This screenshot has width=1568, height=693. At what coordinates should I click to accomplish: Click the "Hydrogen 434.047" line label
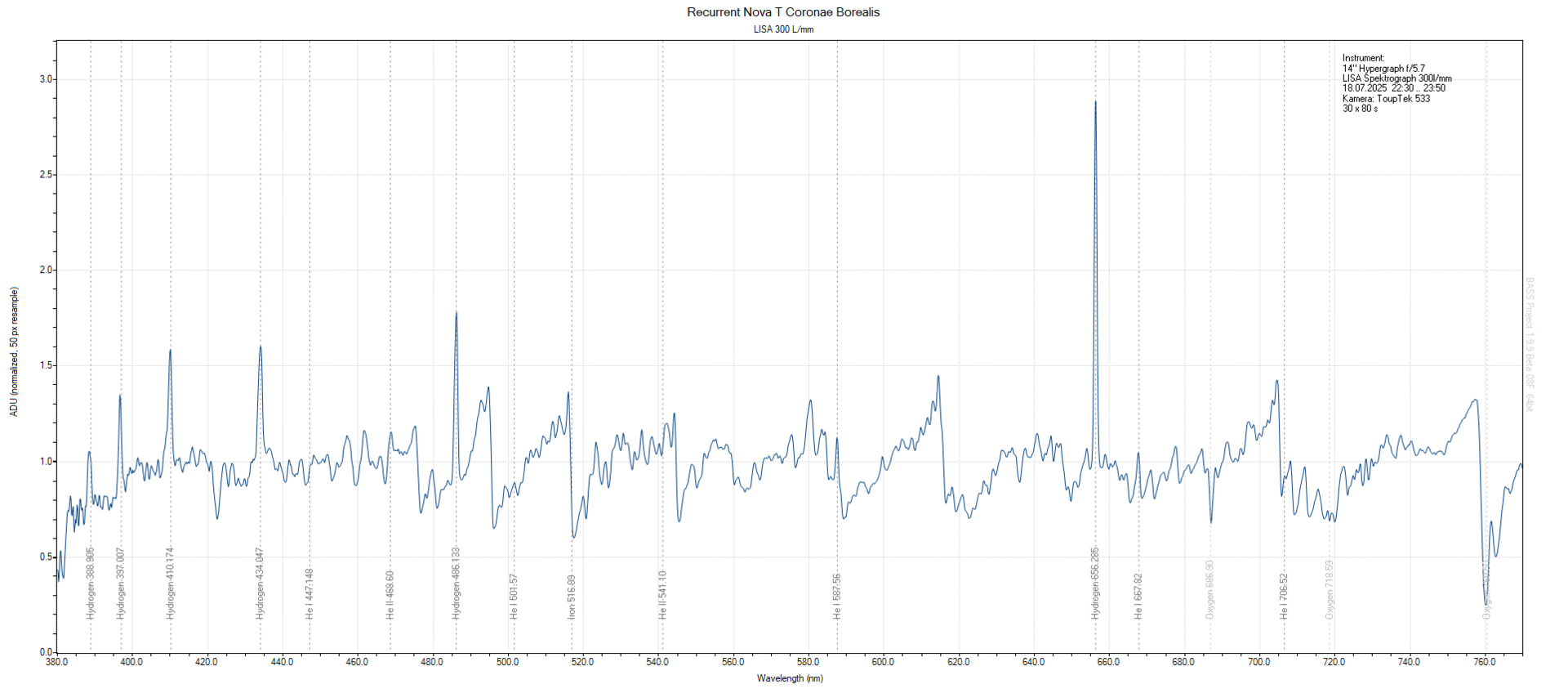click(261, 583)
